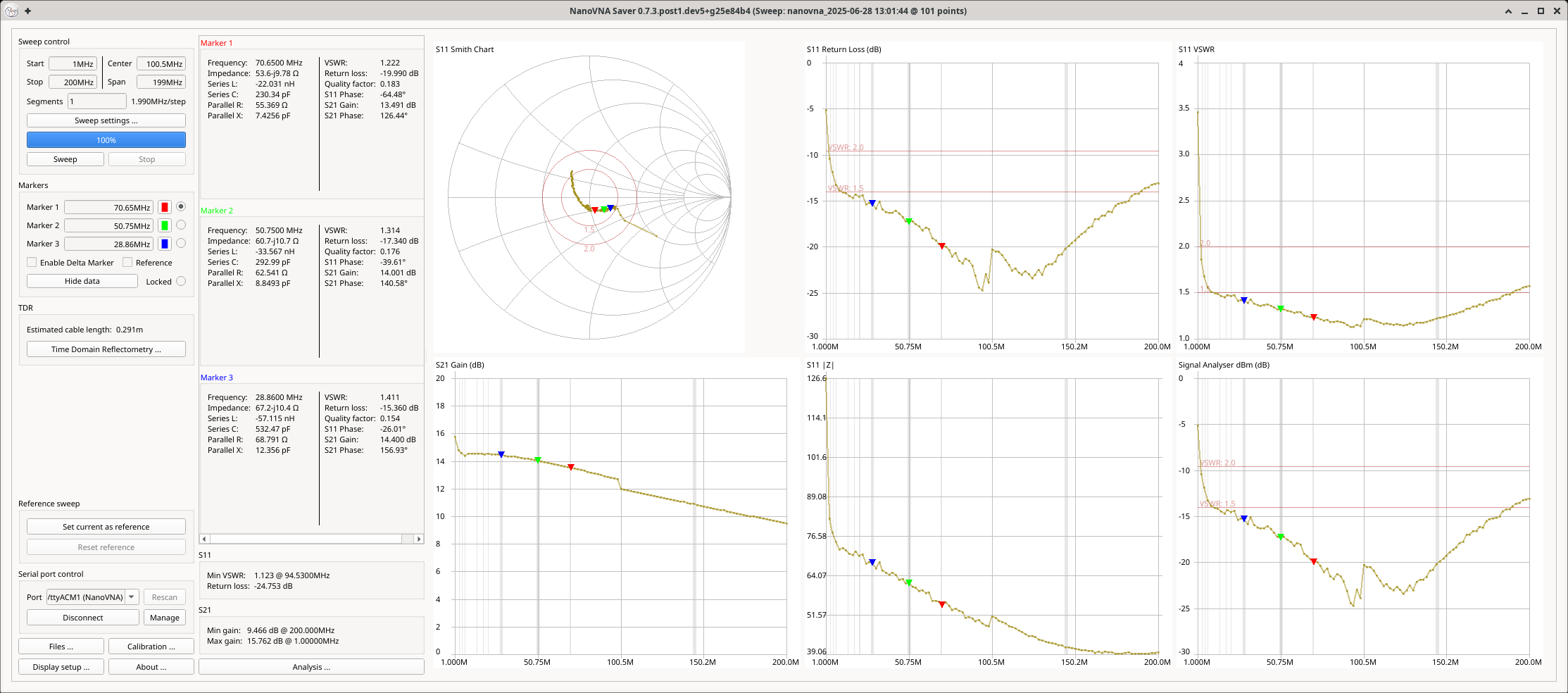
Task: Click the Stop frequency field
Action: click(73, 82)
